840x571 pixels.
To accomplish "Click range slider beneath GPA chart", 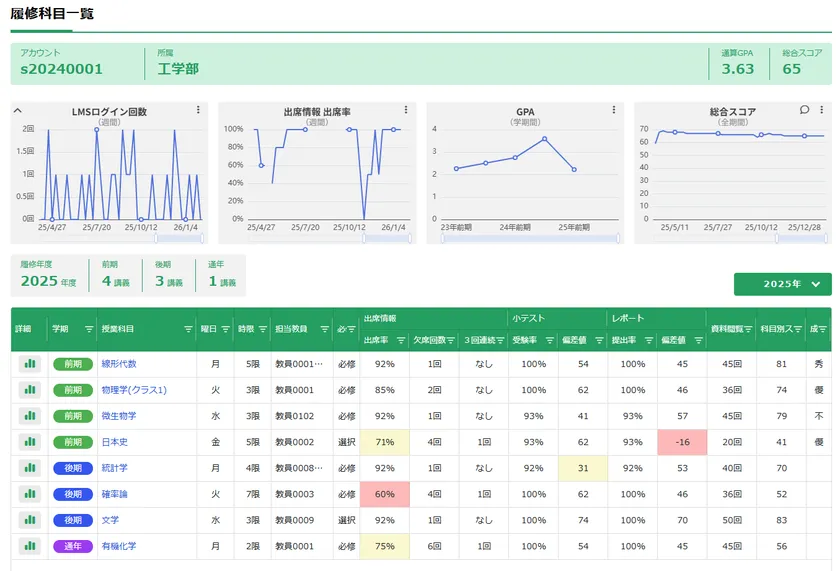I will 531,239.
